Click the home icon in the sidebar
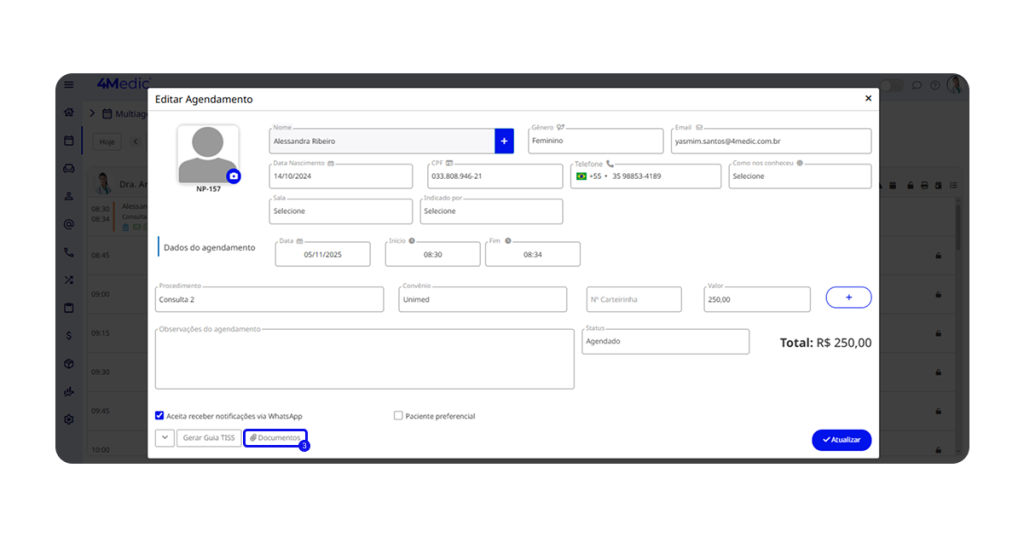 pyautogui.click(x=69, y=113)
